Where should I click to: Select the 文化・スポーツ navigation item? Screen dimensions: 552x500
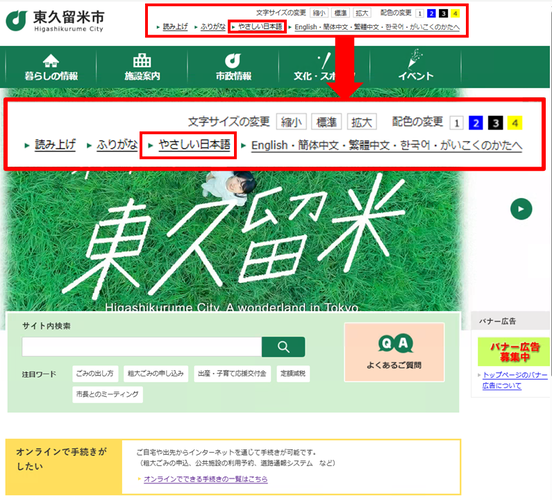click(324, 67)
